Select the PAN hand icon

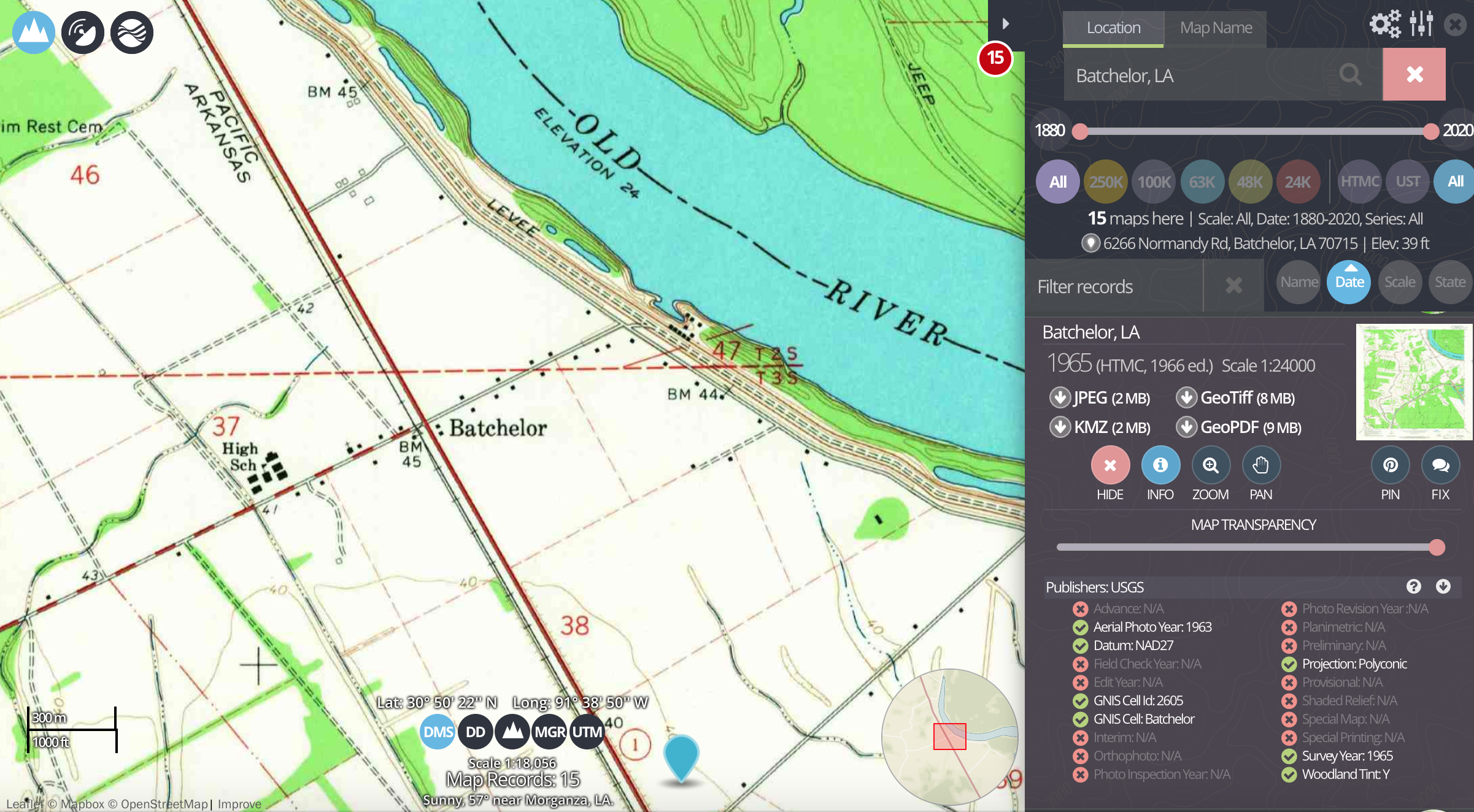[1260, 465]
